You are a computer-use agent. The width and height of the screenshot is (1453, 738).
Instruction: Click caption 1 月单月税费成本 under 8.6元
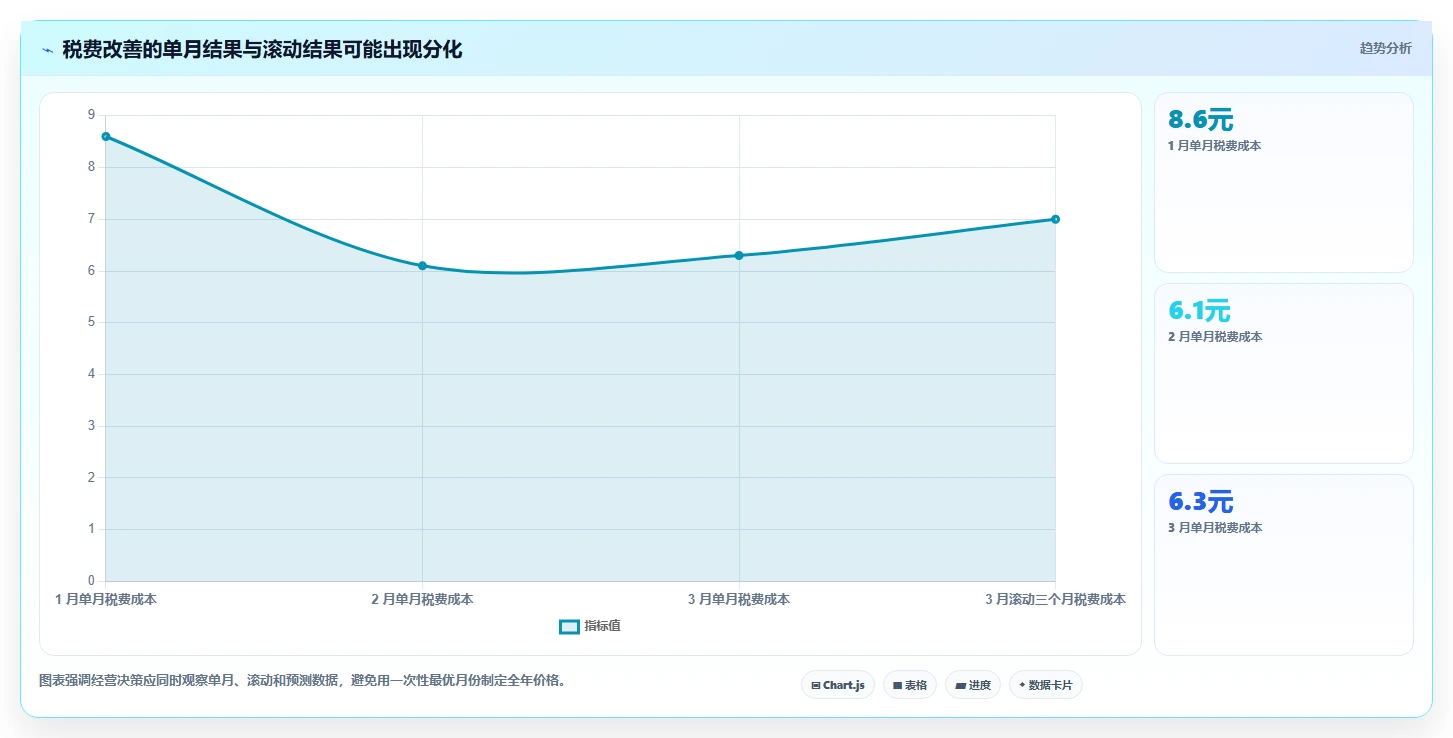coord(1215,146)
